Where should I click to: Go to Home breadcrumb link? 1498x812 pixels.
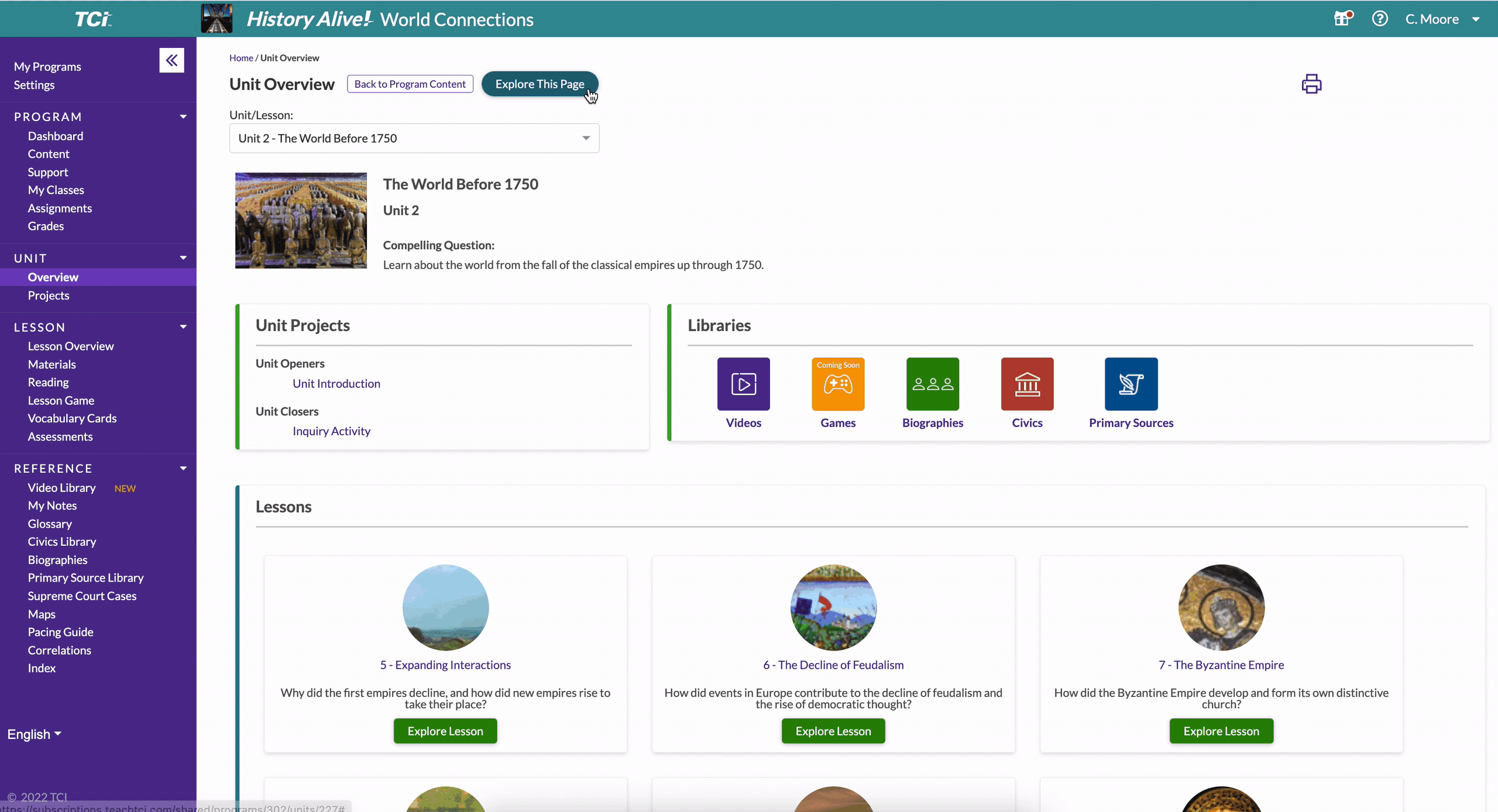tap(241, 58)
